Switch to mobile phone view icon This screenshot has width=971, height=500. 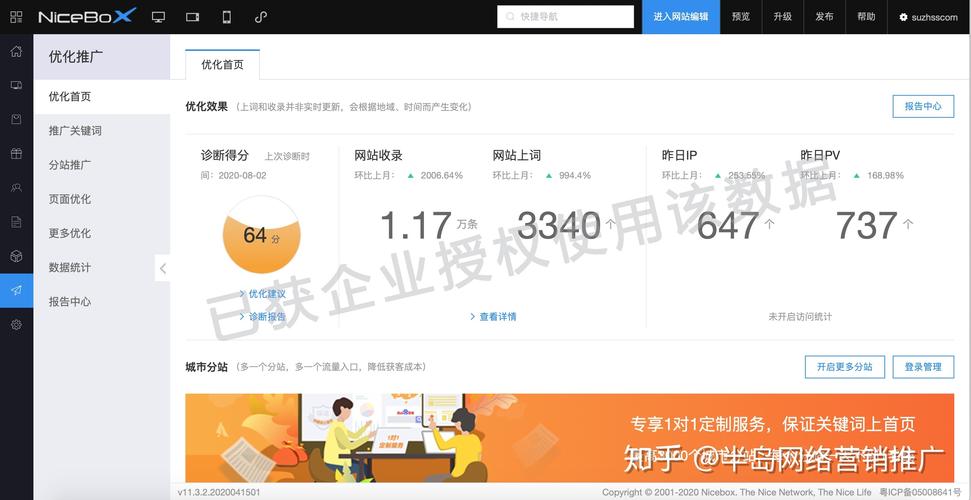tap(226, 17)
